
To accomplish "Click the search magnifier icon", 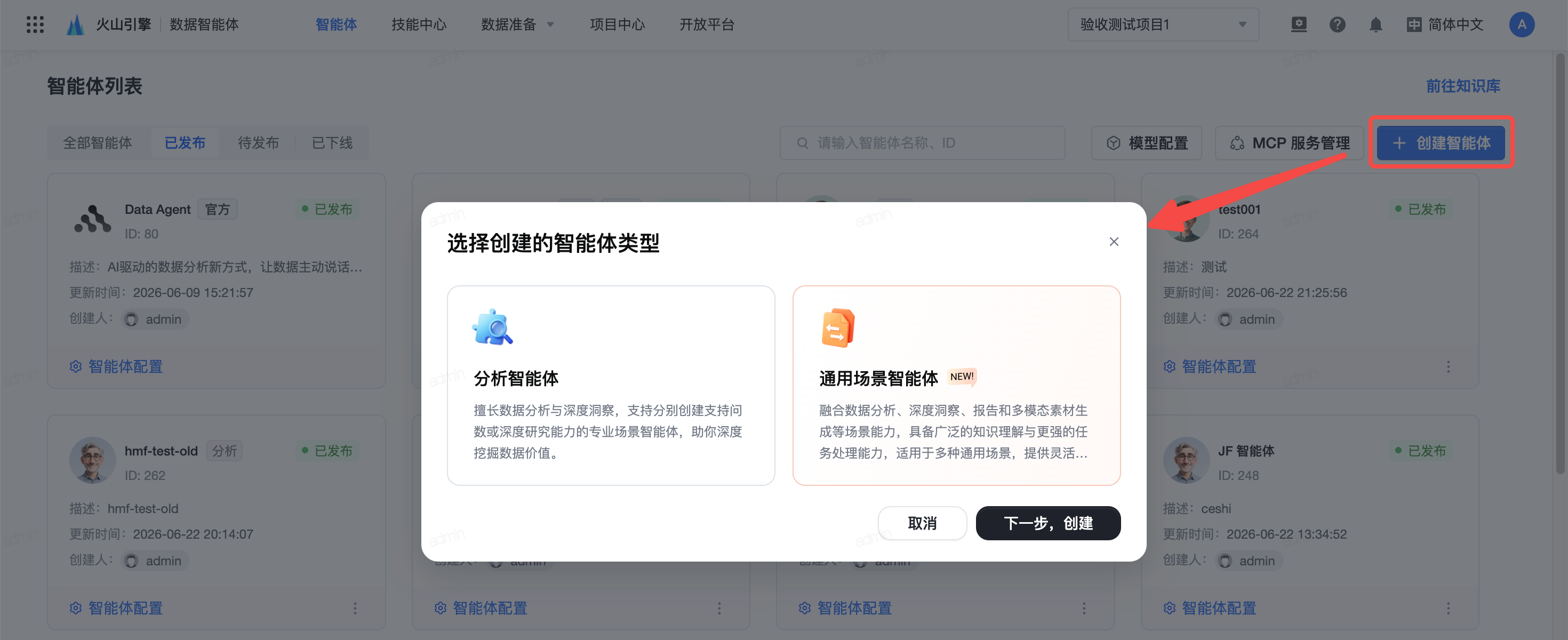I will [802, 143].
